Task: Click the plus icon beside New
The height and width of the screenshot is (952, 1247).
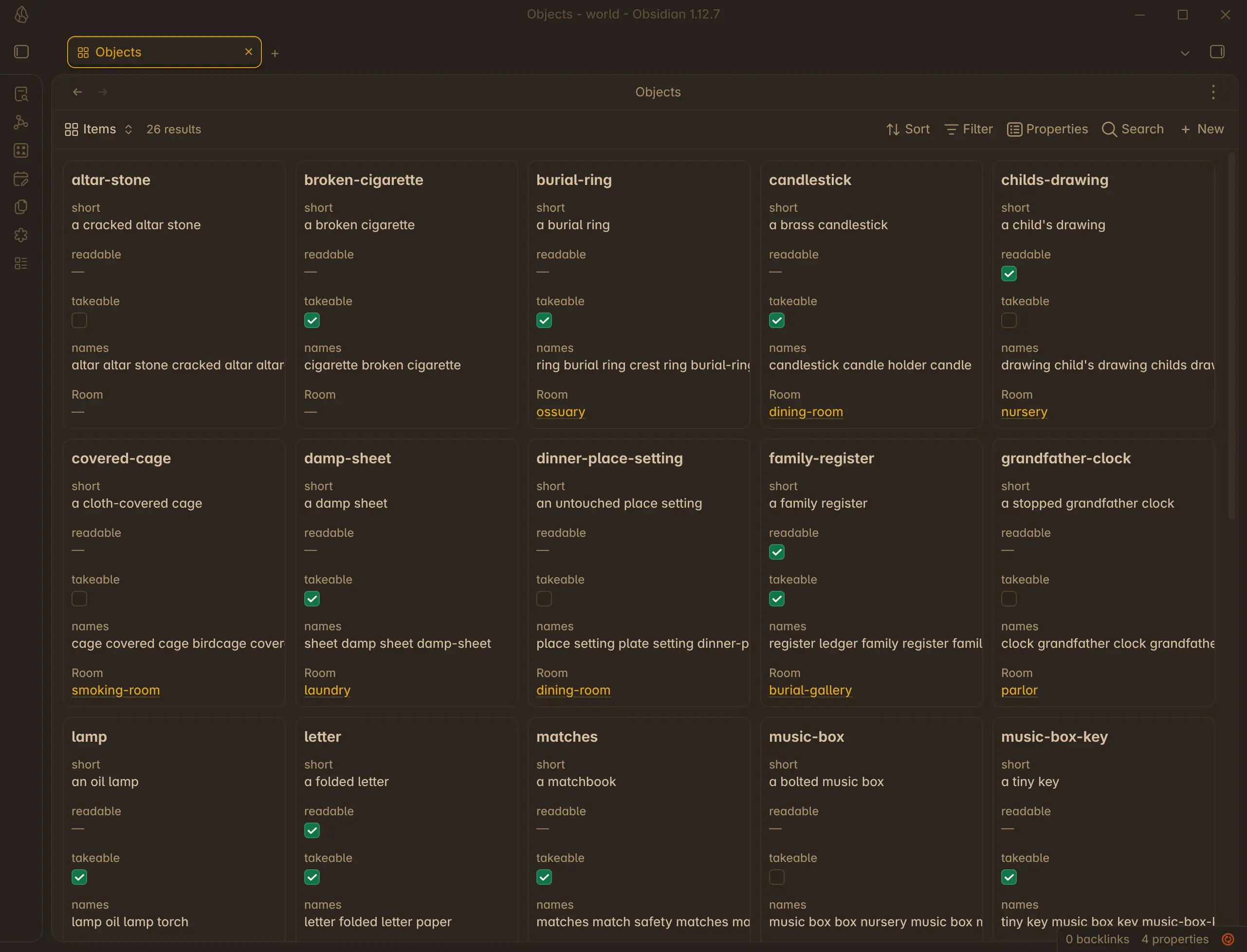Action: click(1185, 129)
